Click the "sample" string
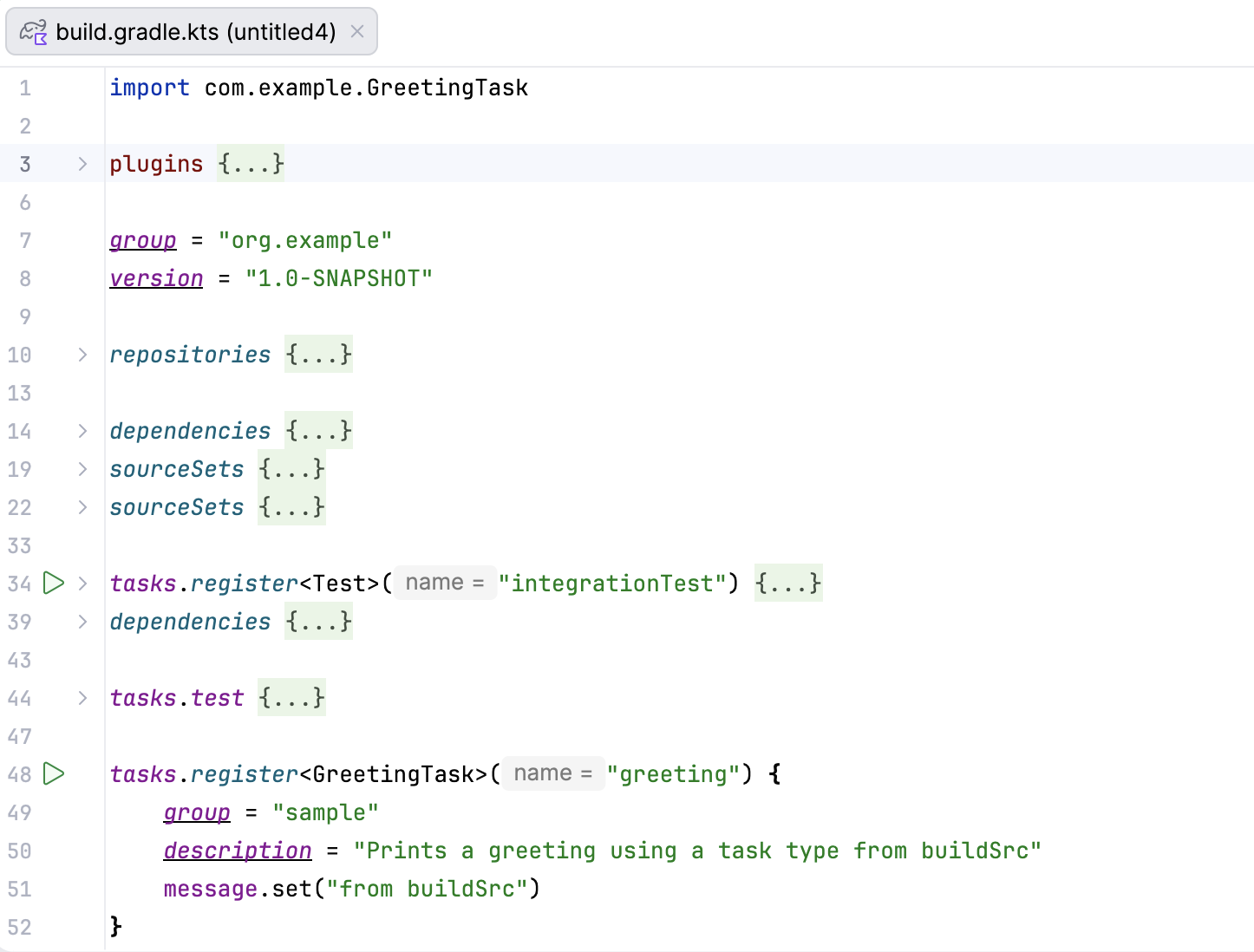The height and width of the screenshot is (952, 1254). pyautogui.click(x=325, y=812)
